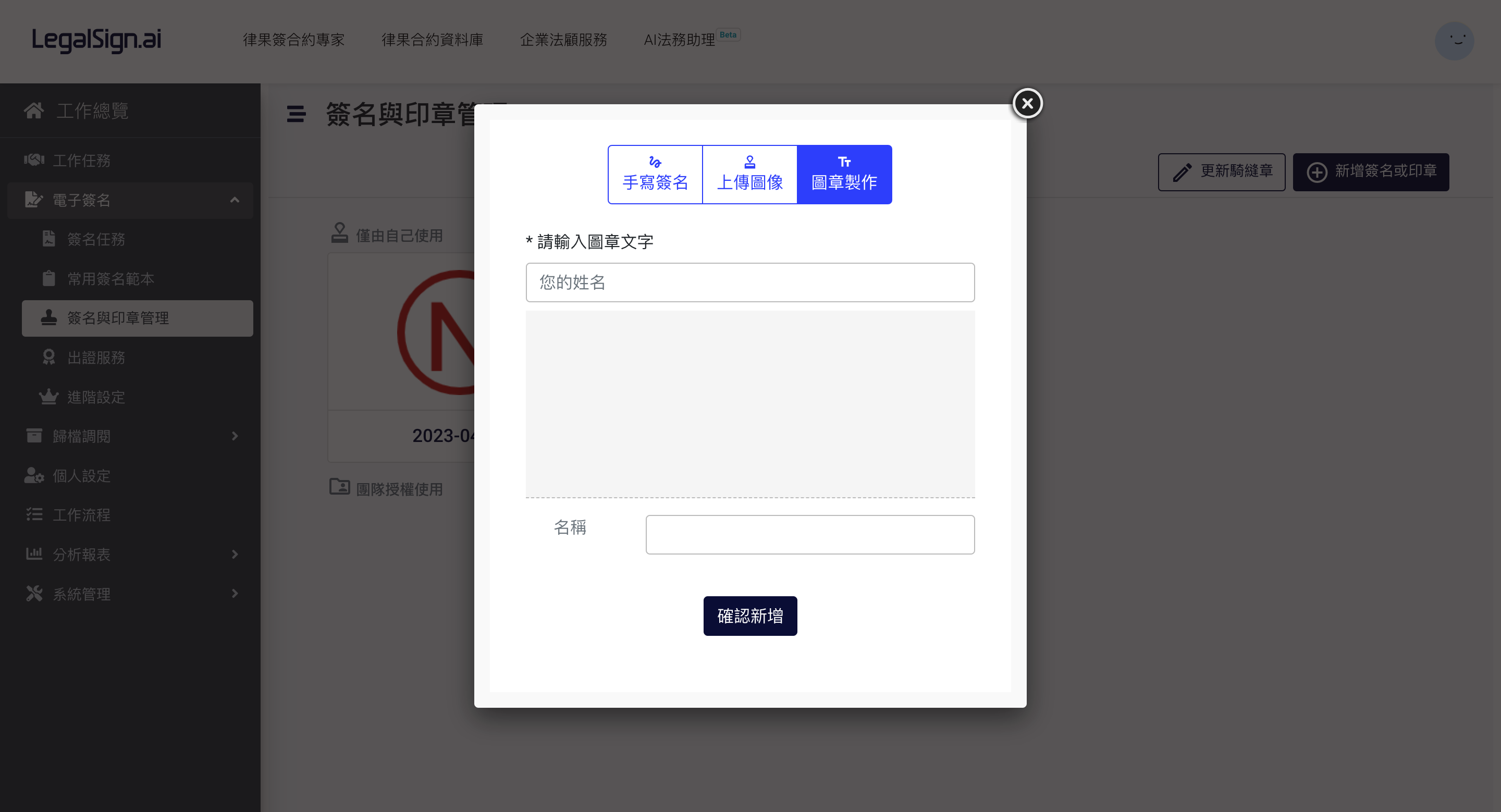Close the stamp creation dialog

[1027, 103]
